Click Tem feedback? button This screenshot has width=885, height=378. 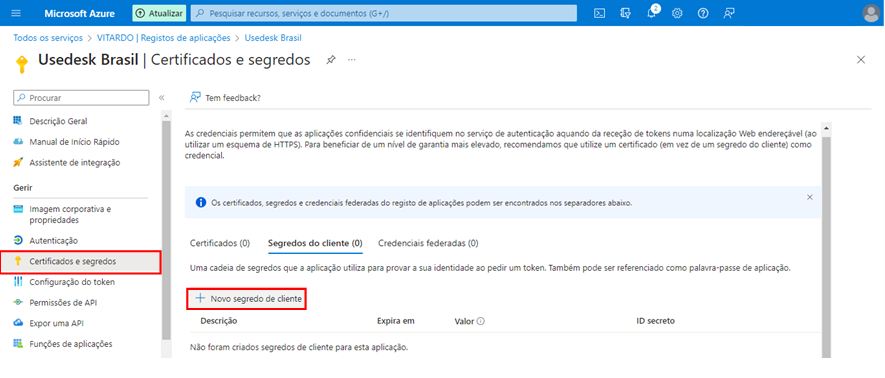tap(225, 98)
